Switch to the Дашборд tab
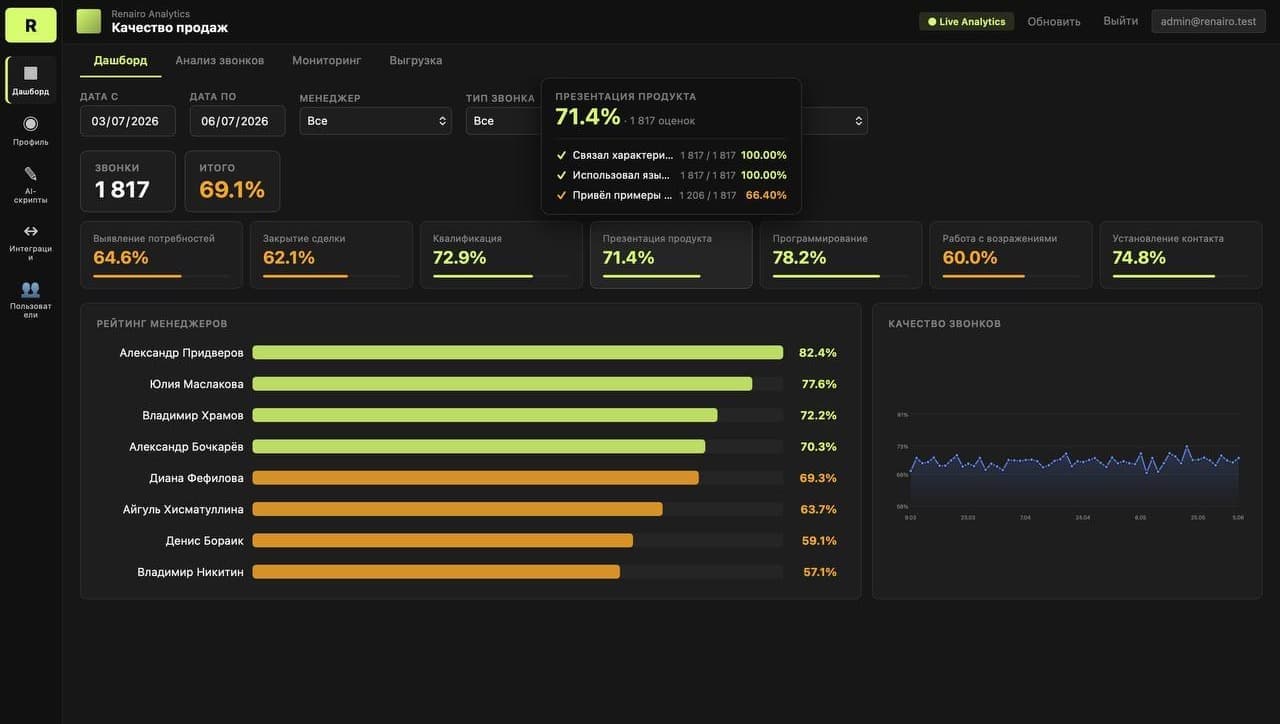This screenshot has height=724, width=1280. click(x=120, y=60)
